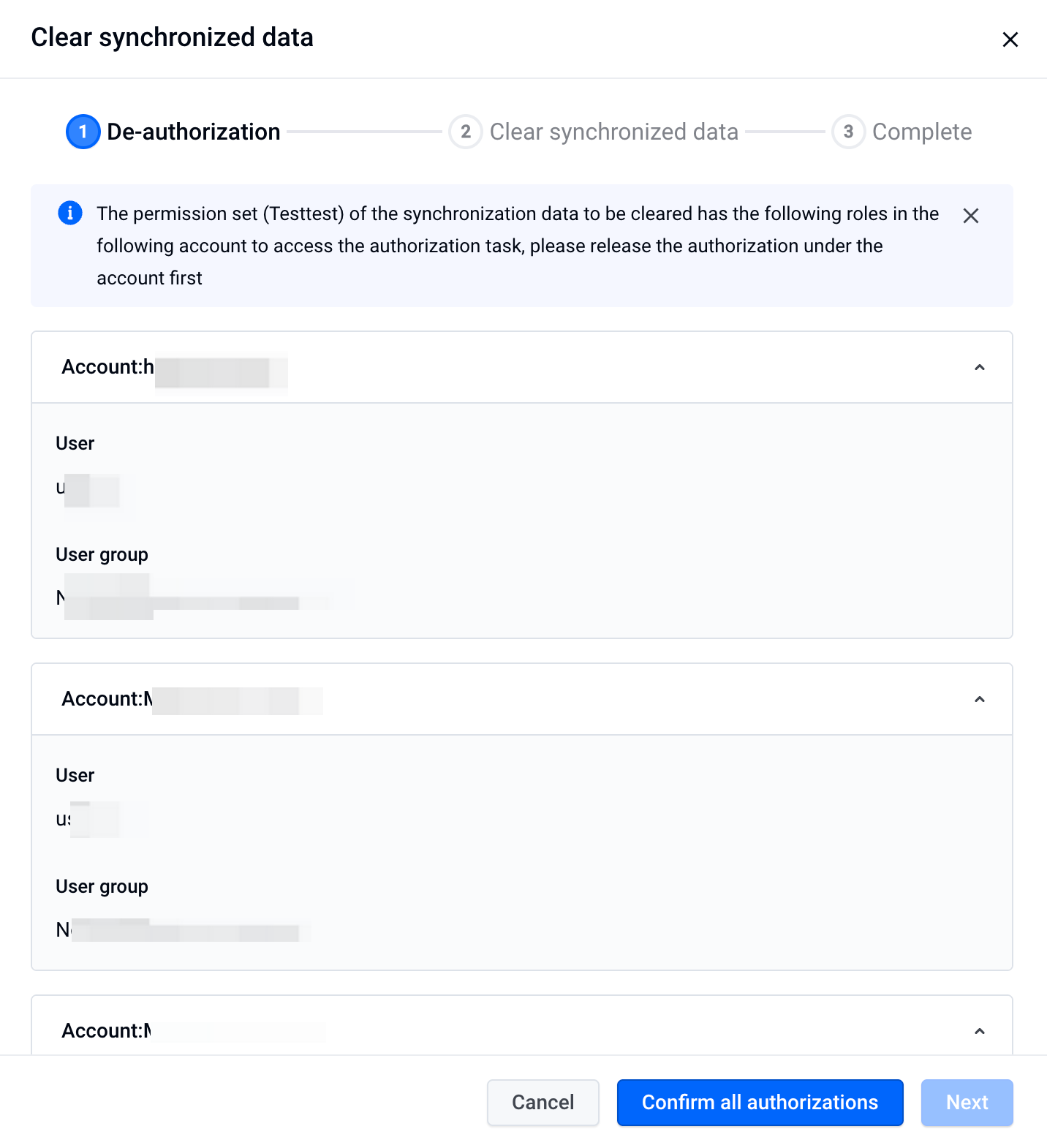Click the step 1 circle icon

pos(83,132)
